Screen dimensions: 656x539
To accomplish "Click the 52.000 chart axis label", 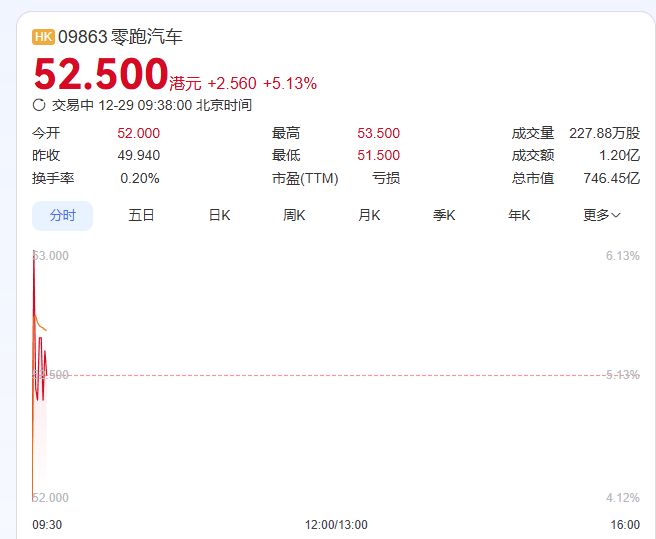I will tap(51, 498).
